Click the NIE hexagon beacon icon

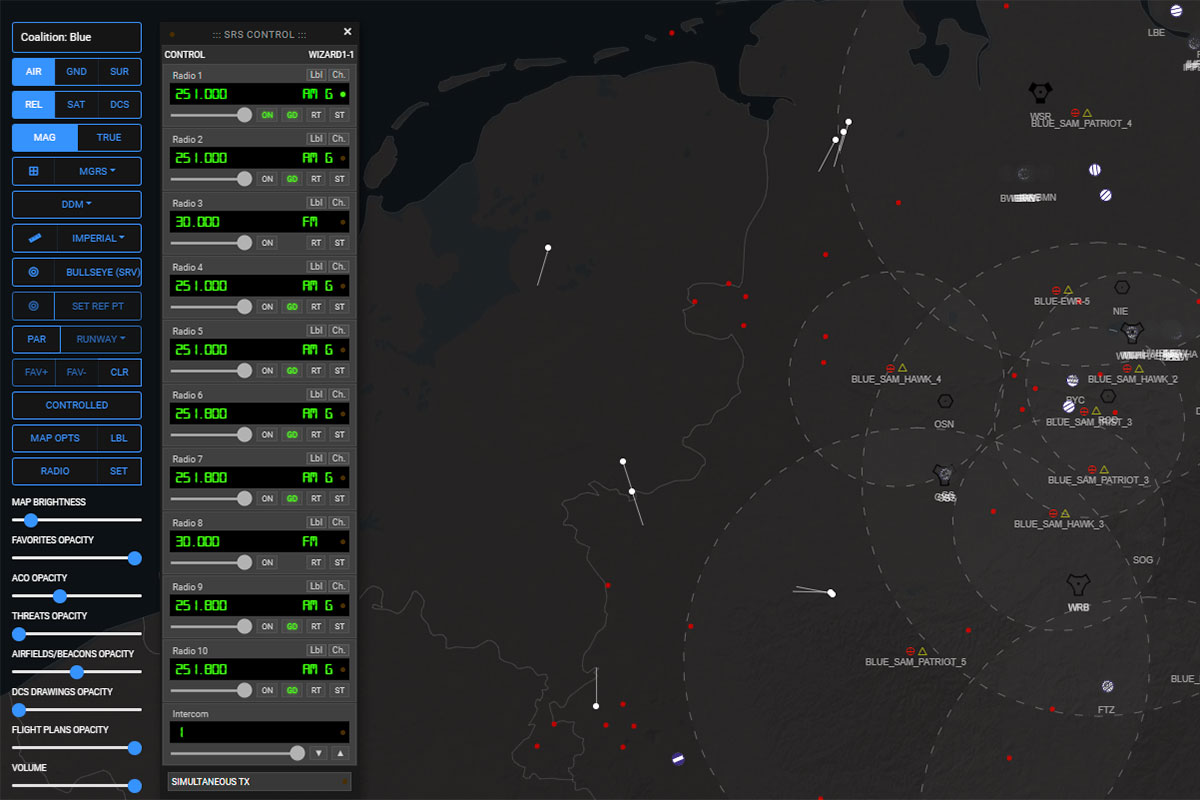point(1121,287)
